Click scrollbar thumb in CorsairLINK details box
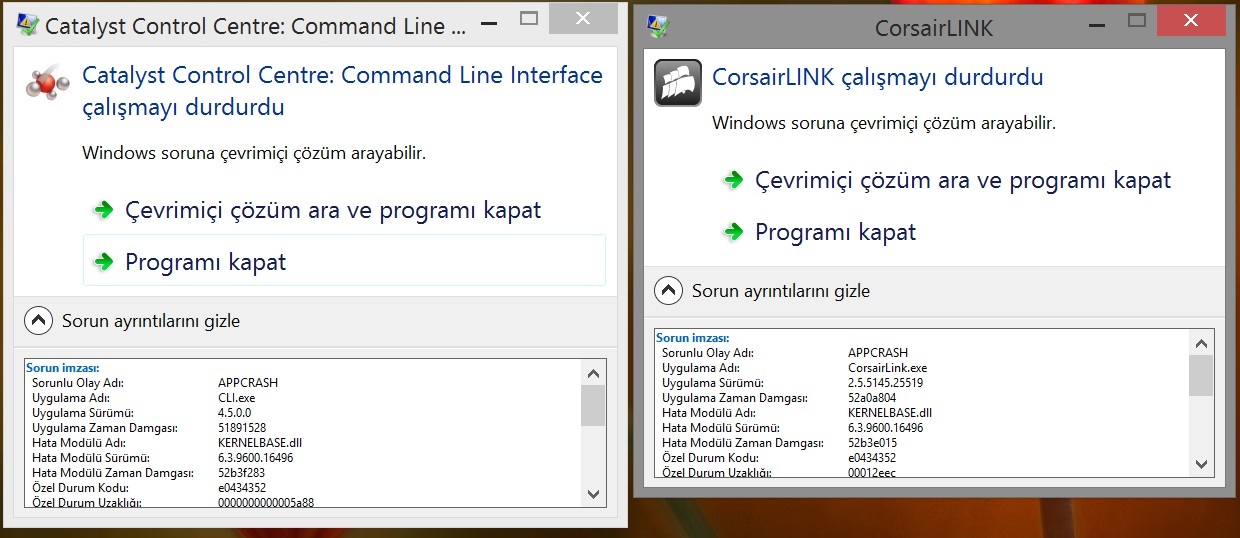Screen dimensions: 1240x538 point(1201,376)
